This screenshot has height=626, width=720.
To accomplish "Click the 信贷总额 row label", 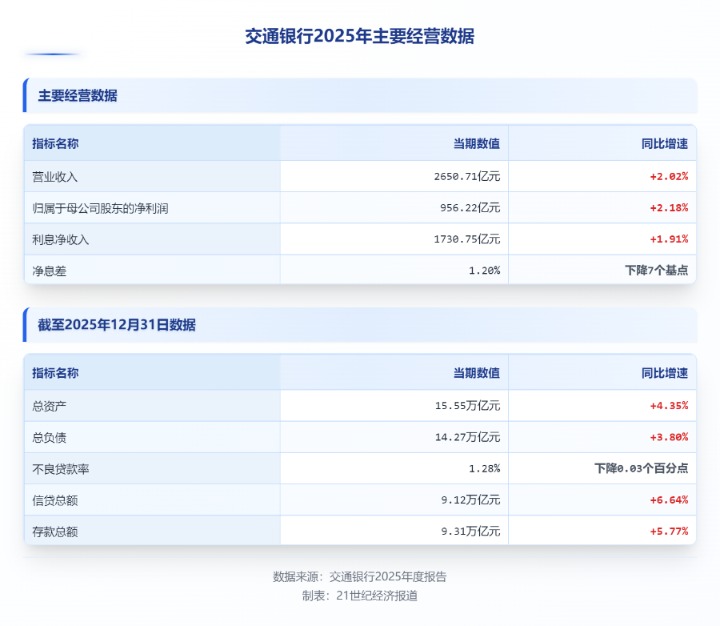I will point(55,500).
